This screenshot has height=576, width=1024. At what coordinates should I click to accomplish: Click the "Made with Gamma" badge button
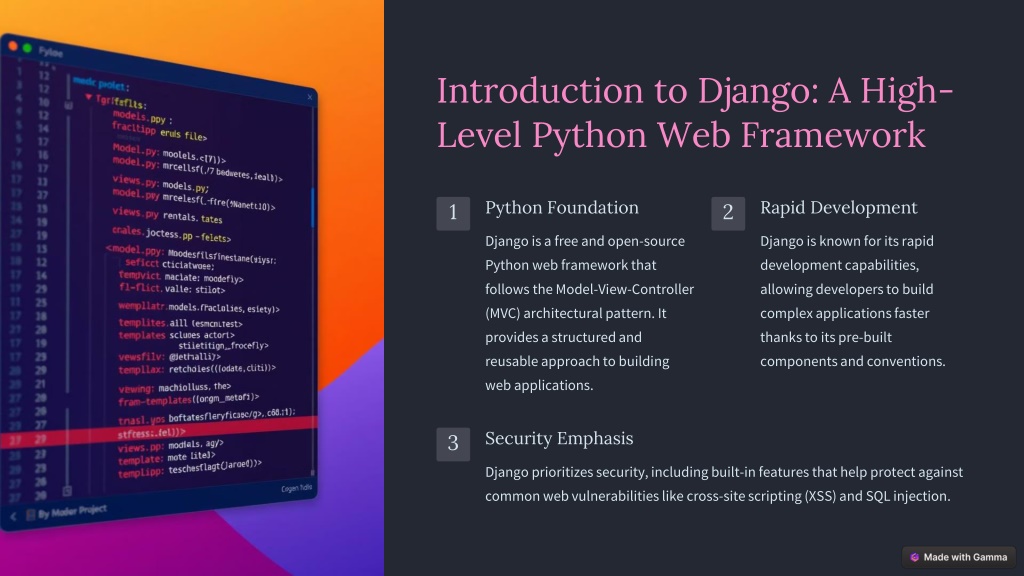pyautogui.click(x=959, y=557)
